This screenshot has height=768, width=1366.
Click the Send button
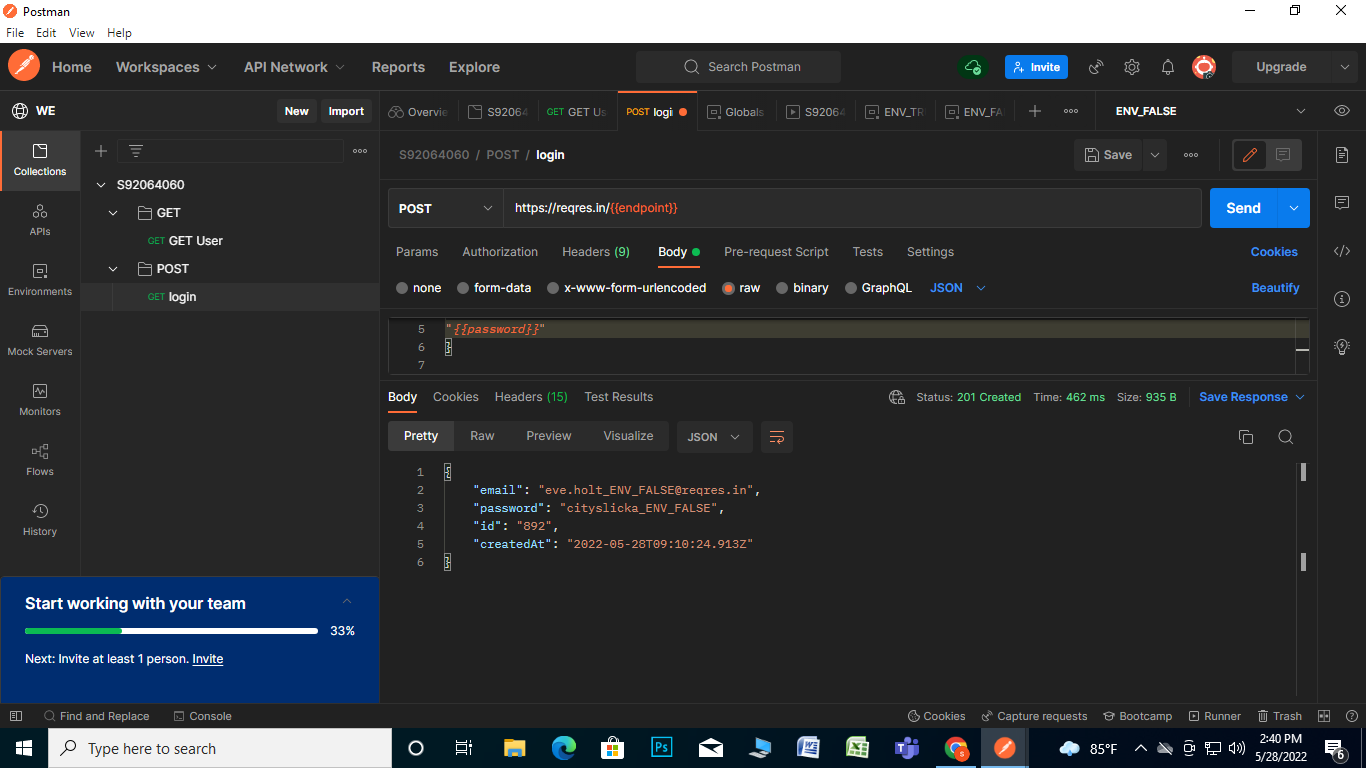click(x=1242, y=208)
